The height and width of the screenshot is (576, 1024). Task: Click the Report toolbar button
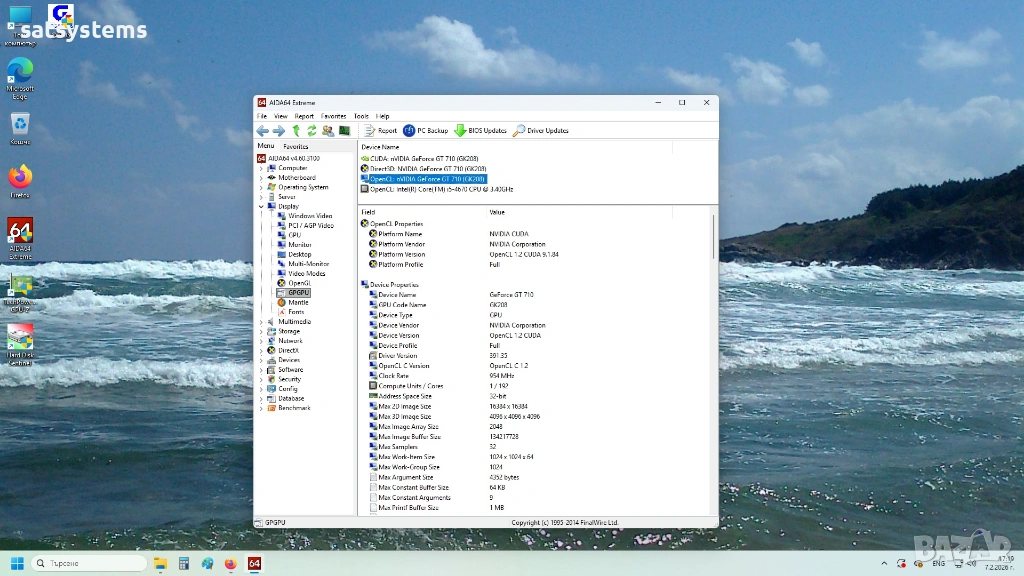(380, 131)
